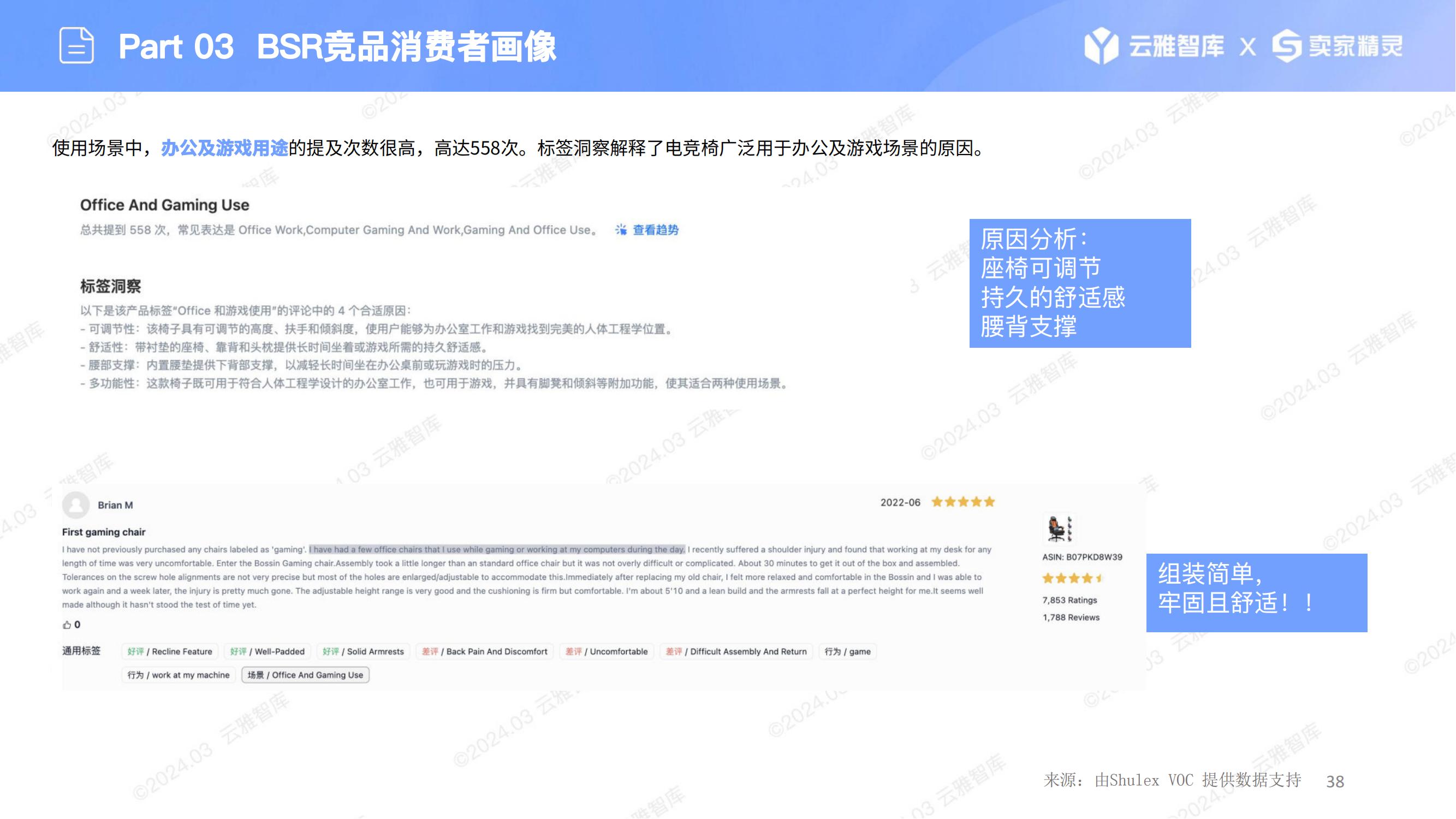The image size is (1456, 819).
Task: Click the 行为 / game tag
Action: (x=847, y=651)
